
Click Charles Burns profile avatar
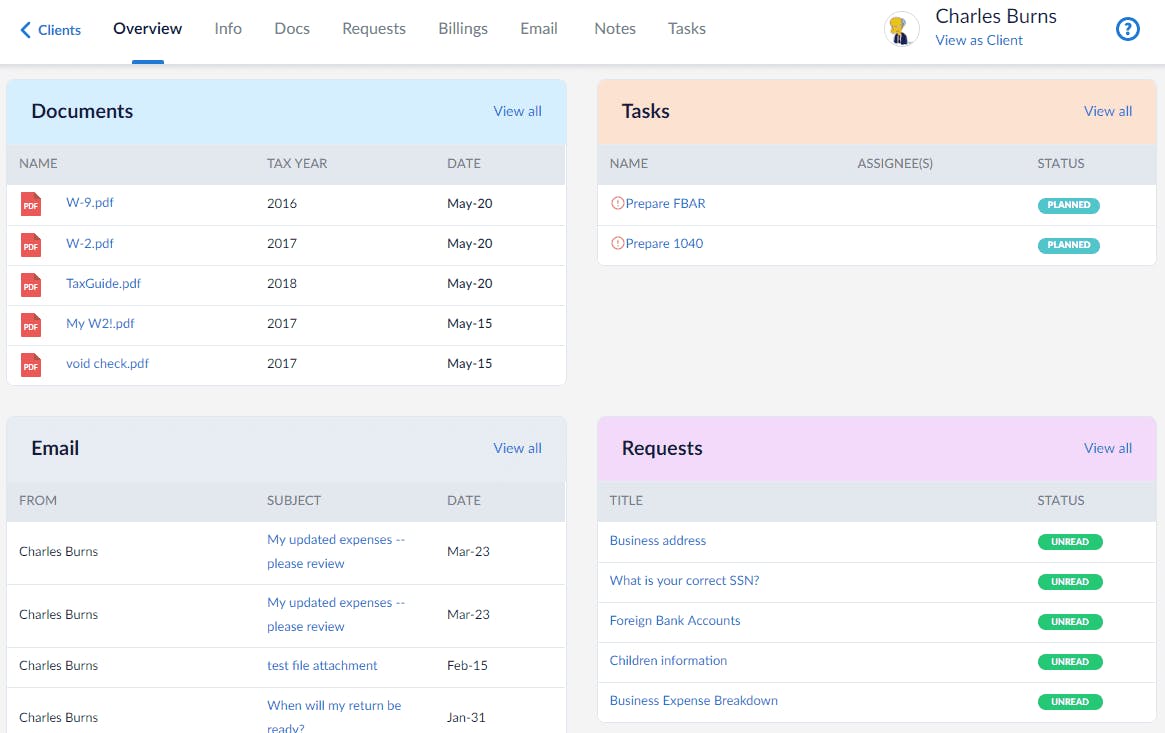pyautogui.click(x=902, y=29)
